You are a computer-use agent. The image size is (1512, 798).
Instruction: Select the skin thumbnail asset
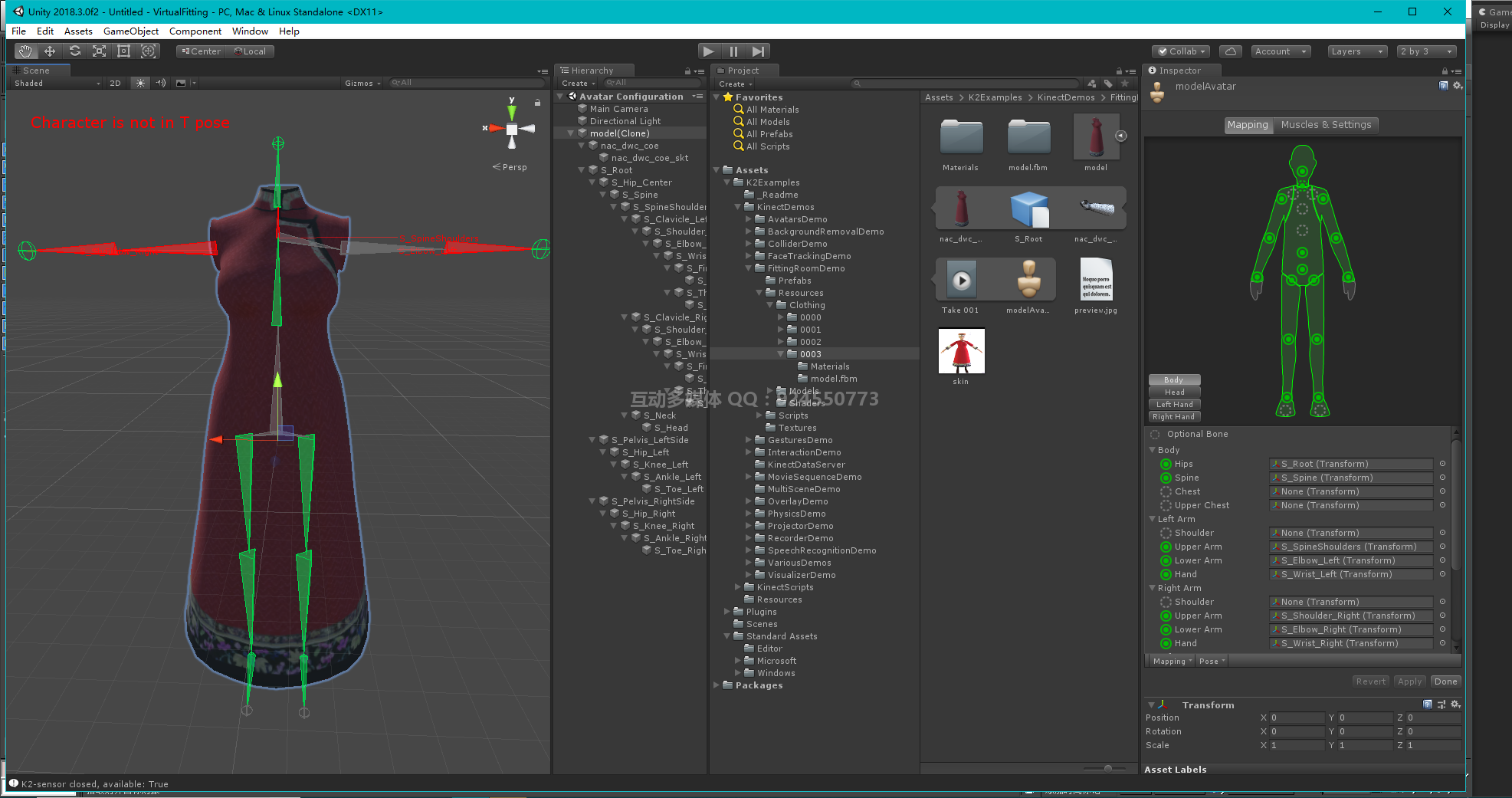click(961, 352)
